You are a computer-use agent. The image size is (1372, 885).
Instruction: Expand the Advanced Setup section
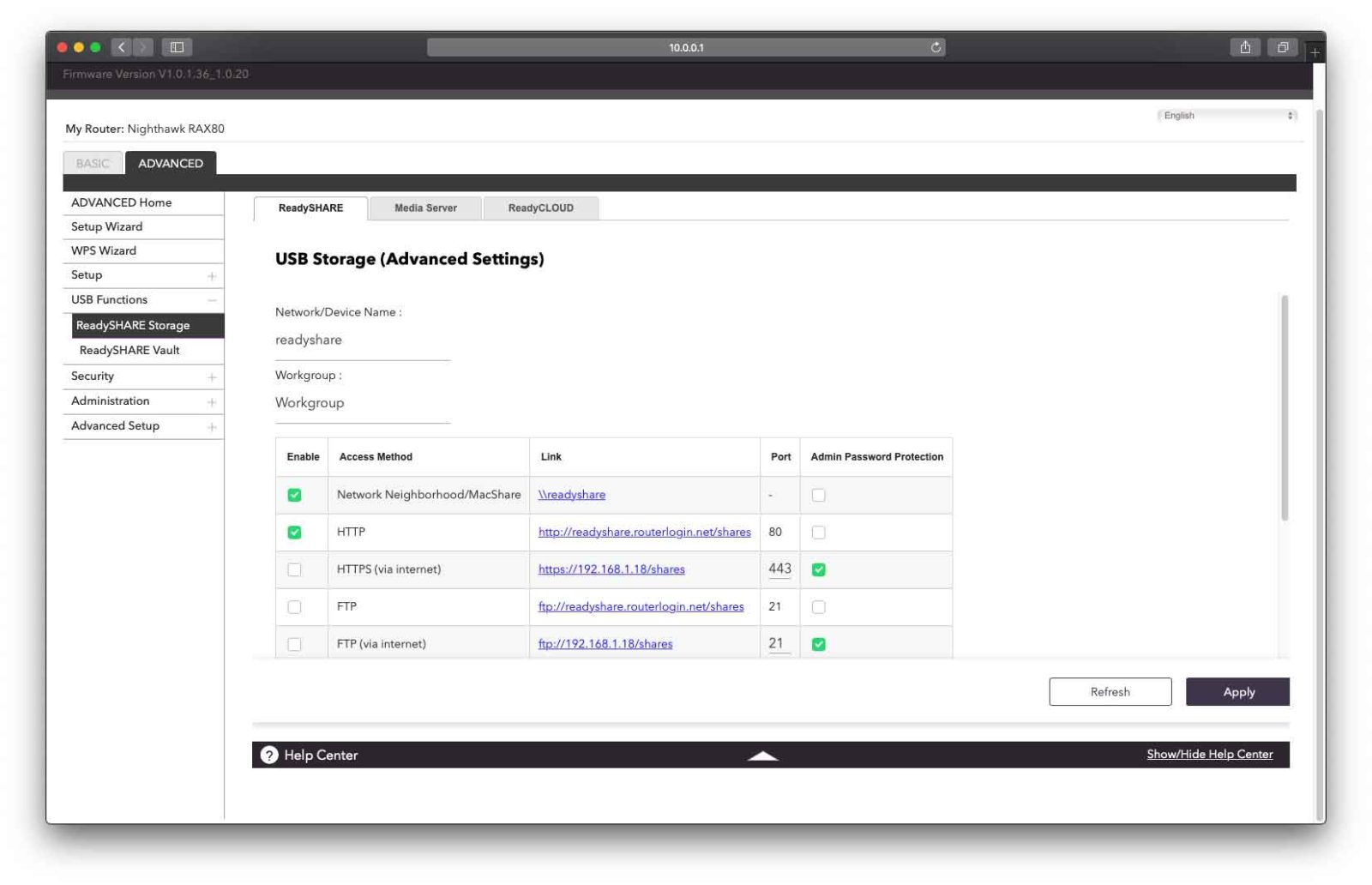click(x=211, y=426)
